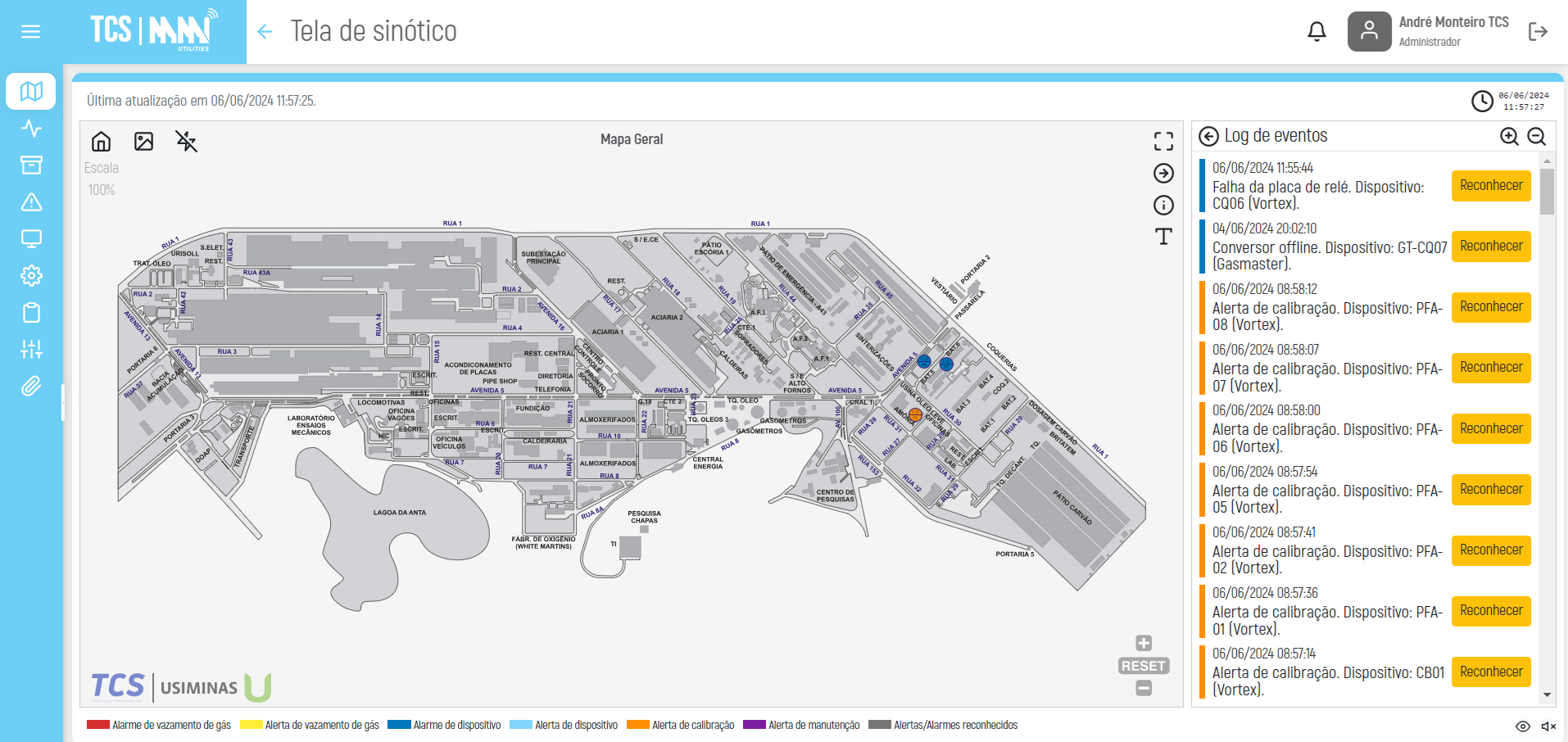The image size is (1568, 742).
Task: Acknowledge the CQ06 relay board failure event
Action: pos(1491,186)
